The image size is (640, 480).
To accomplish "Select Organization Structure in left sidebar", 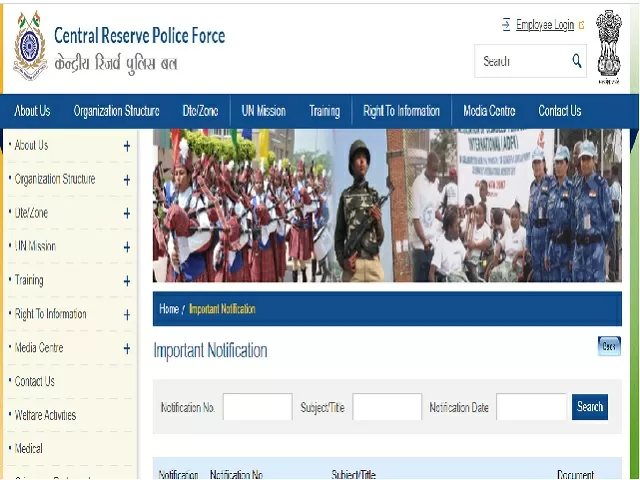I will 55,179.
